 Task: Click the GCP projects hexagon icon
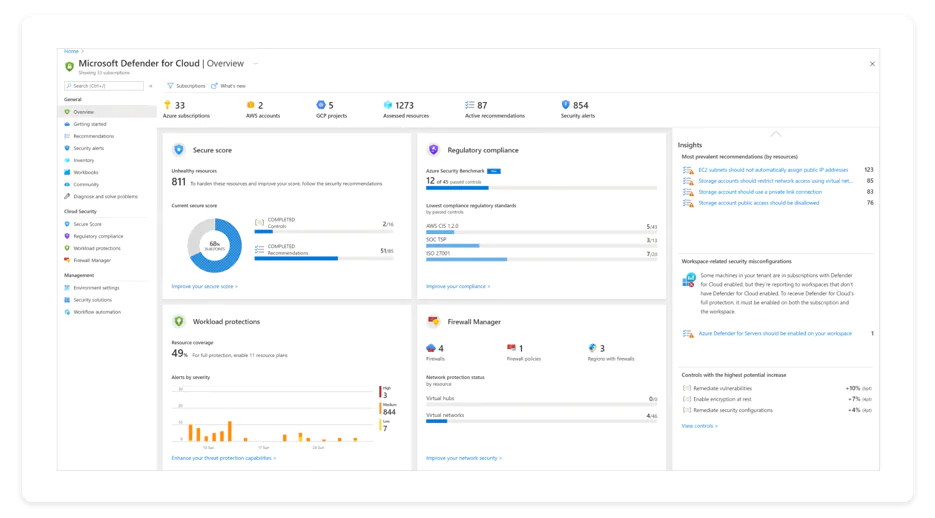pyautogui.click(x=321, y=105)
